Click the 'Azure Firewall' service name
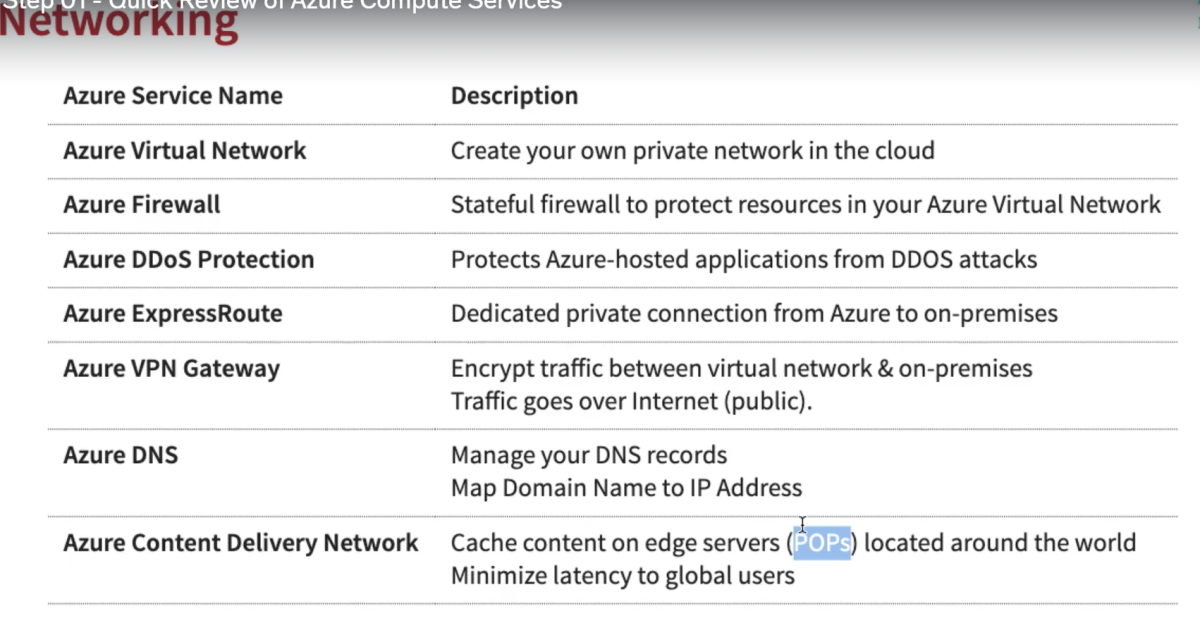The image size is (1200, 635). coord(141,205)
